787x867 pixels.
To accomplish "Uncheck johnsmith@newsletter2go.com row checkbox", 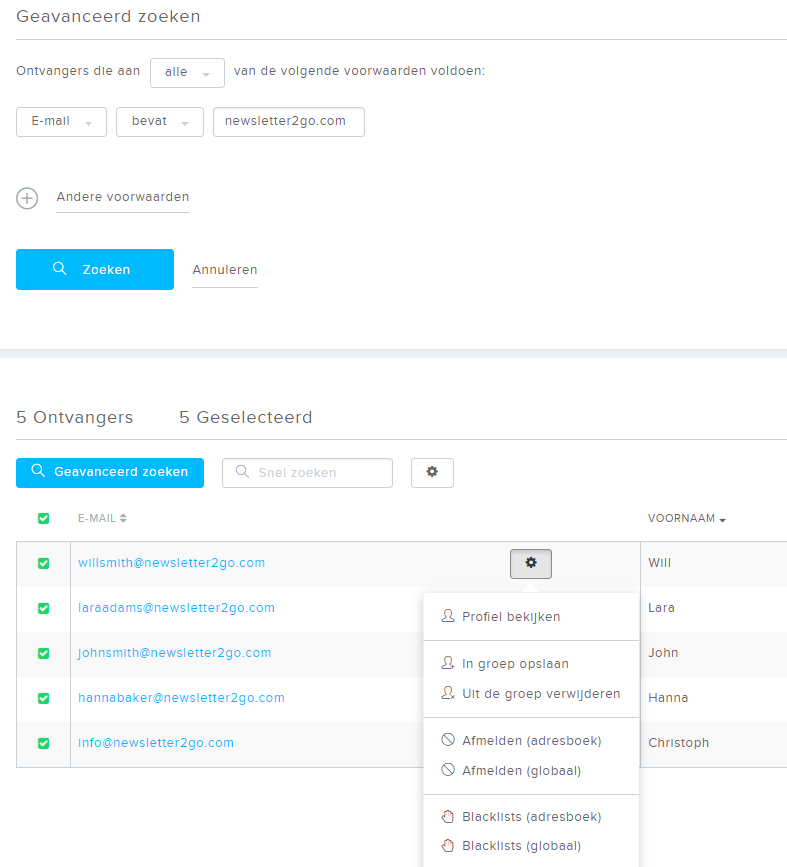I will click(x=43, y=653).
